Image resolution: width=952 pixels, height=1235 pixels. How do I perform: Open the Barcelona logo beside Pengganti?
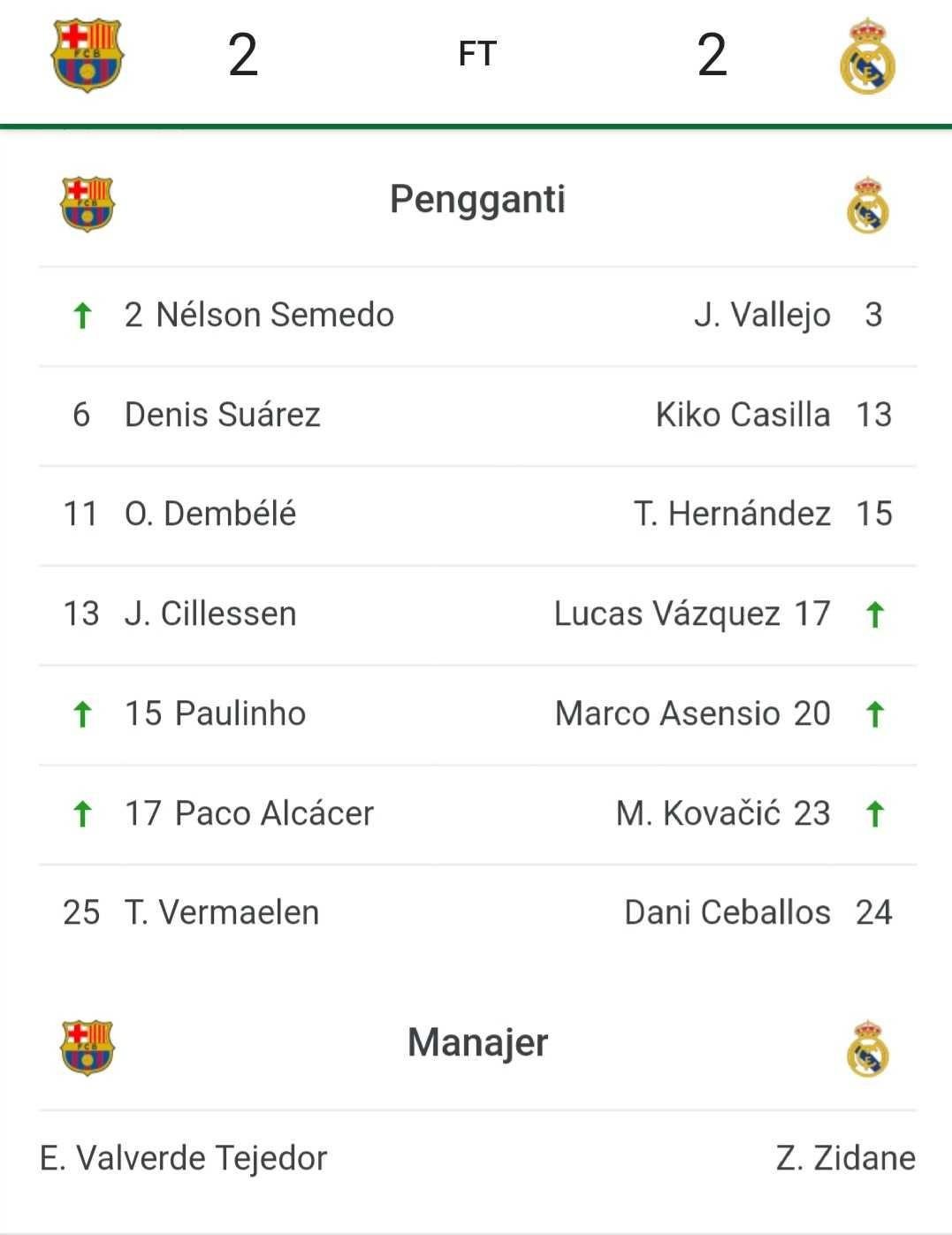[88, 204]
